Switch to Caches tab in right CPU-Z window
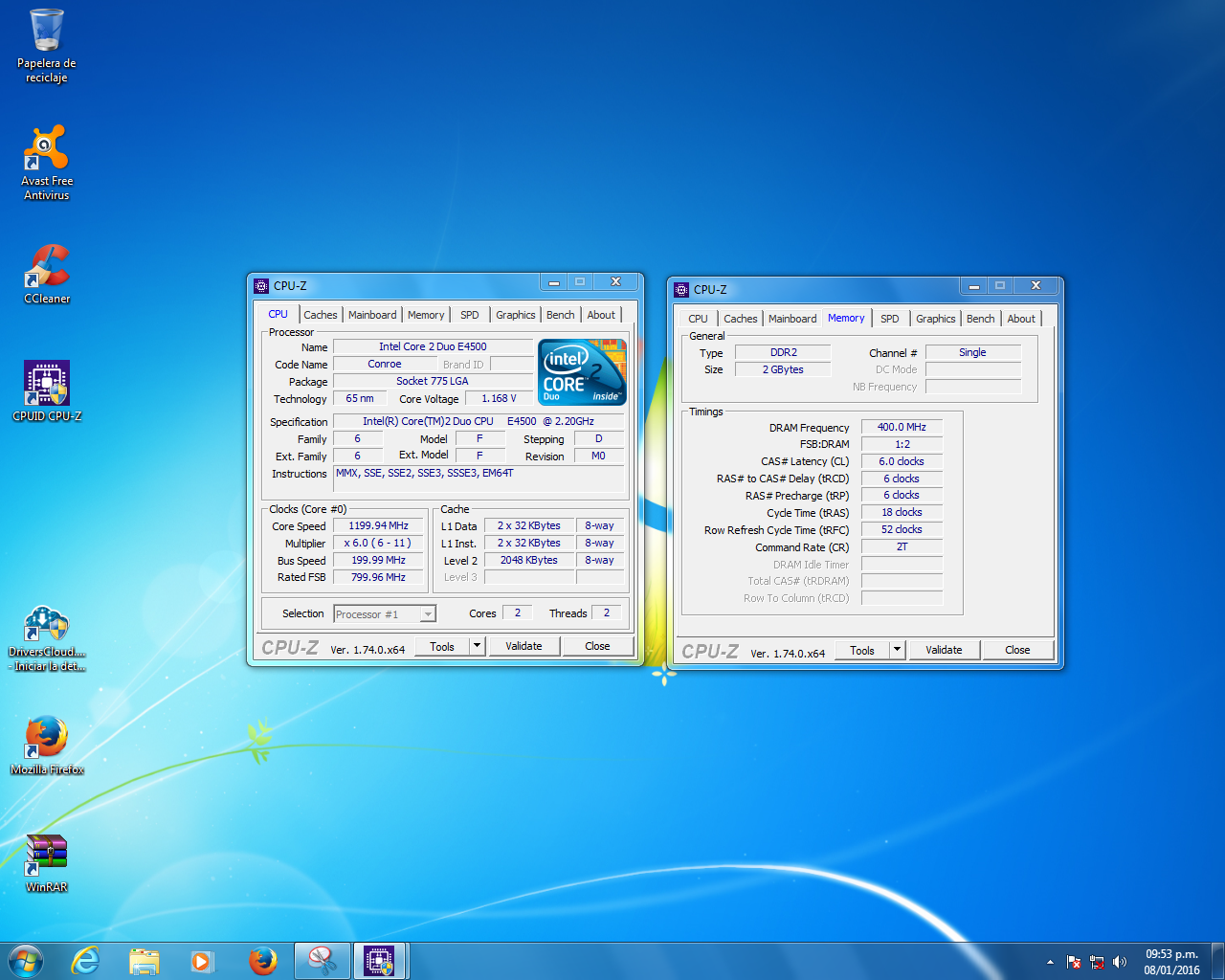Viewport: 1225px width, 980px height. pos(741,319)
